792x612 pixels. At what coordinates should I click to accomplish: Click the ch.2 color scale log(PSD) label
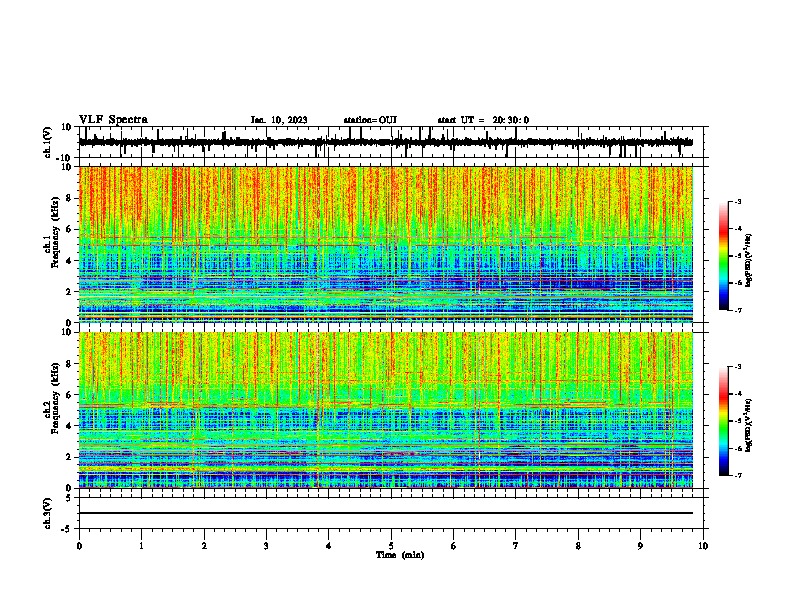pos(749,426)
